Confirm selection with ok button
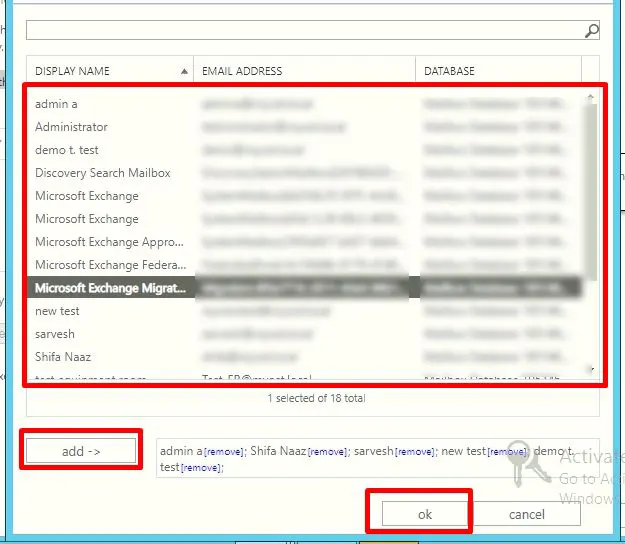 point(425,514)
